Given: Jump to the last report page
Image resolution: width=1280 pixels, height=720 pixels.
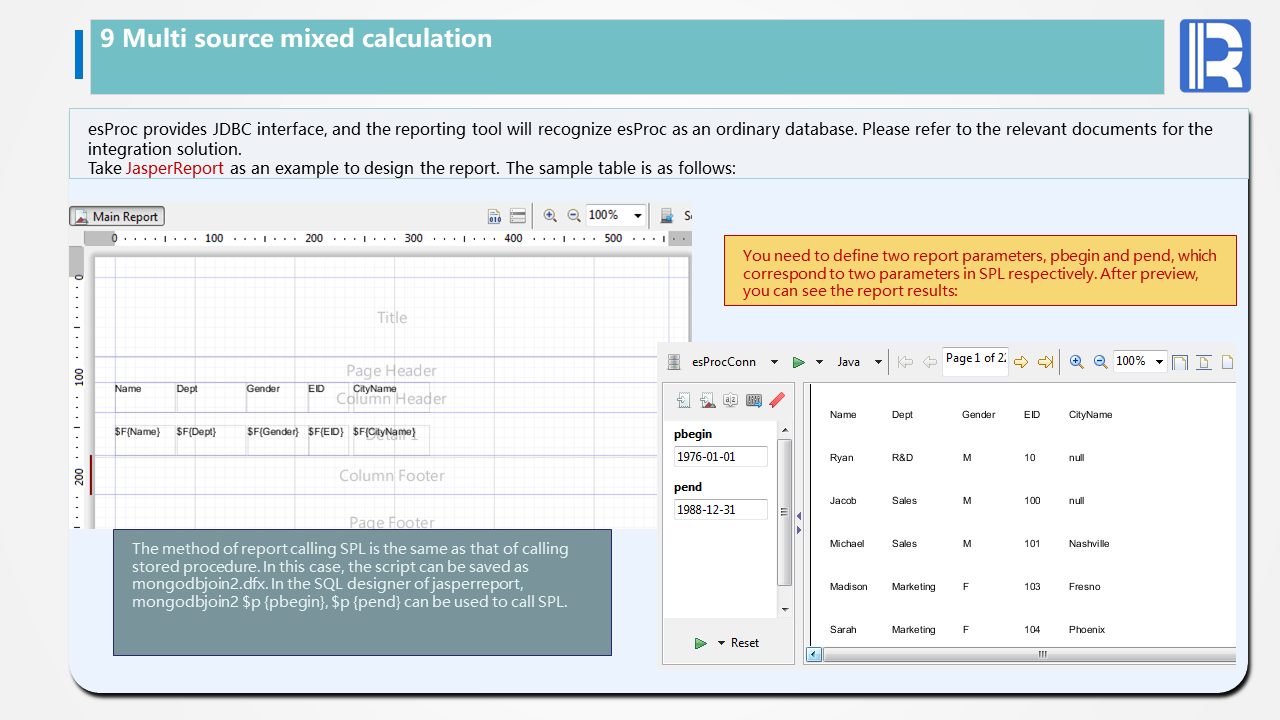Looking at the screenshot, I should [x=1045, y=362].
